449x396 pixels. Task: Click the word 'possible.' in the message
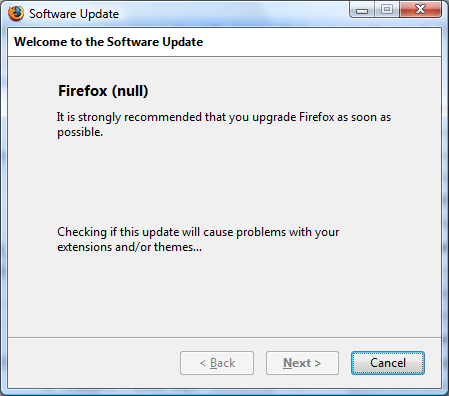(80, 132)
